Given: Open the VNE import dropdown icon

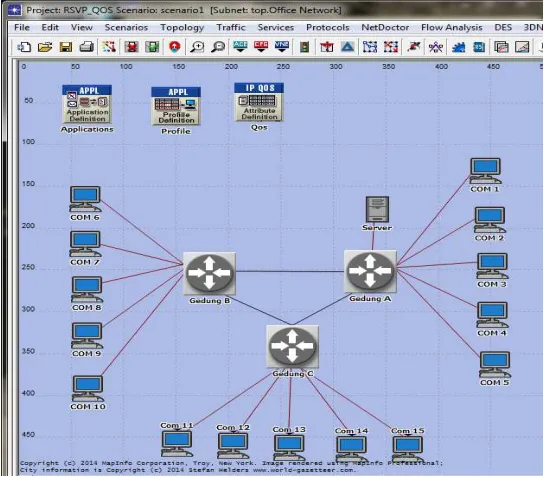Looking at the screenshot, I should click(282, 46).
